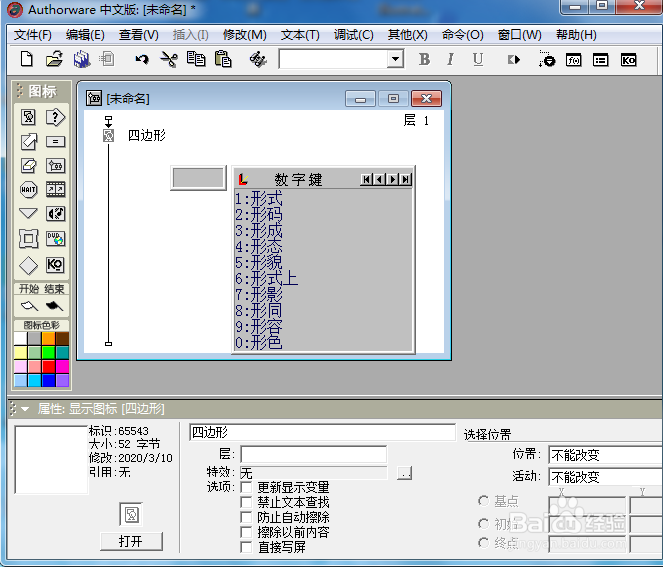The height and width of the screenshot is (567, 663).
Task: Click the 打开 button
Action: pos(131,541)
